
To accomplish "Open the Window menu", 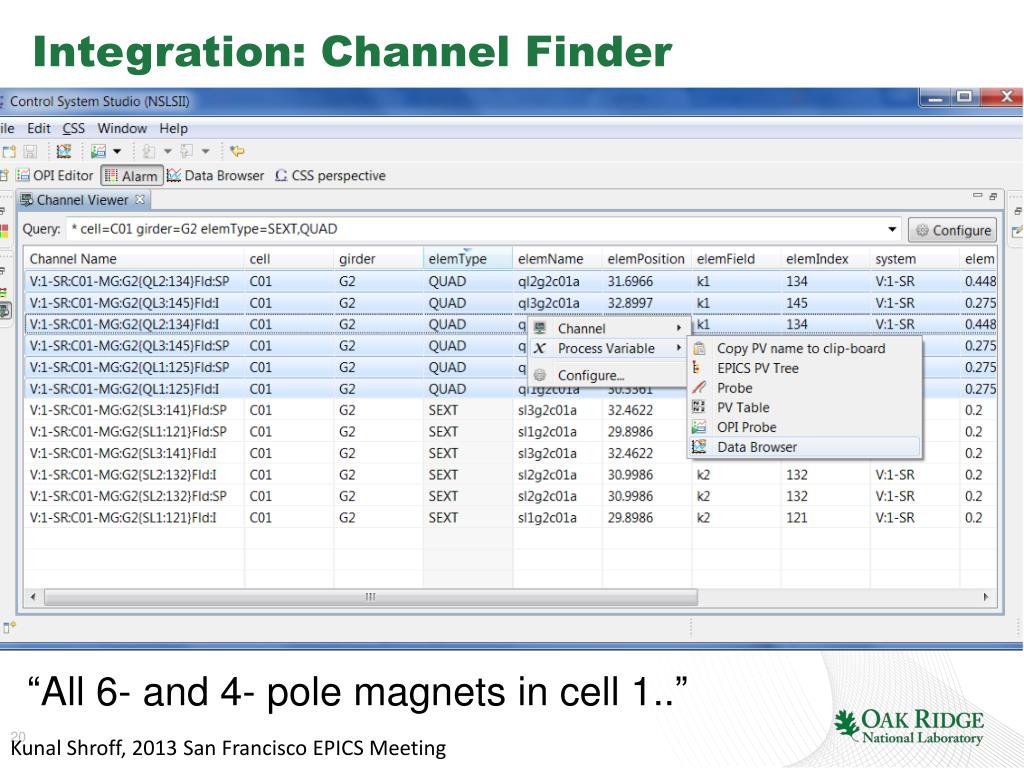I will pos(122,129).
